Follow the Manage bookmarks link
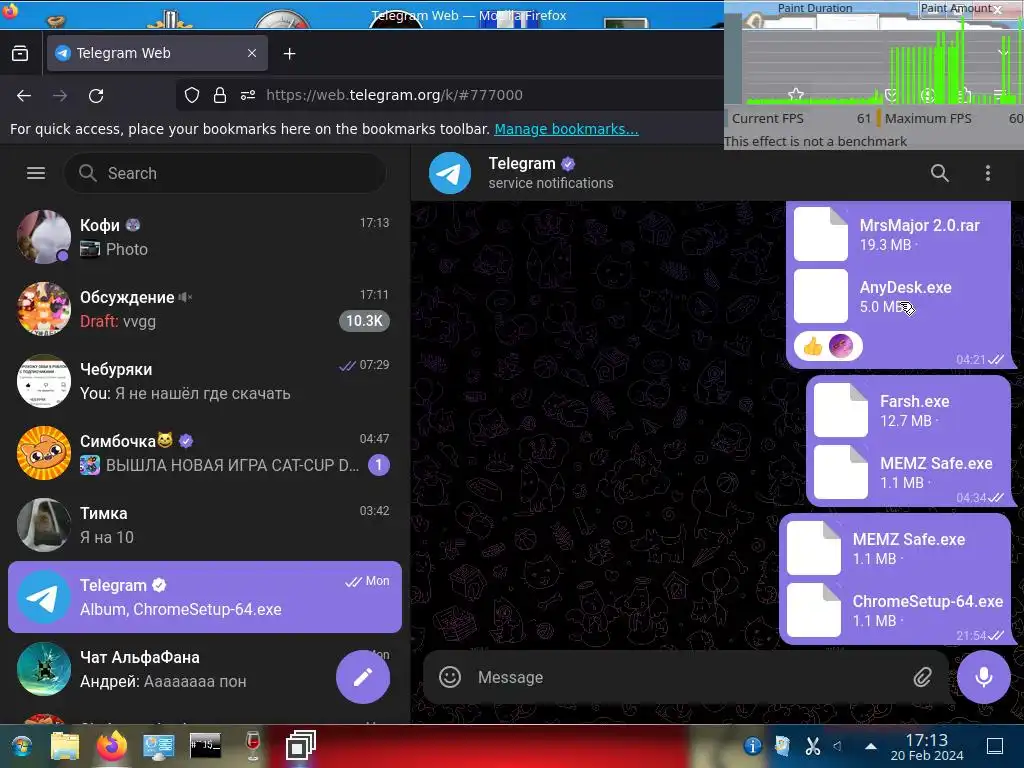Image resolution: width=1024 pixels, height=768 pixels. tap(566, 129)
